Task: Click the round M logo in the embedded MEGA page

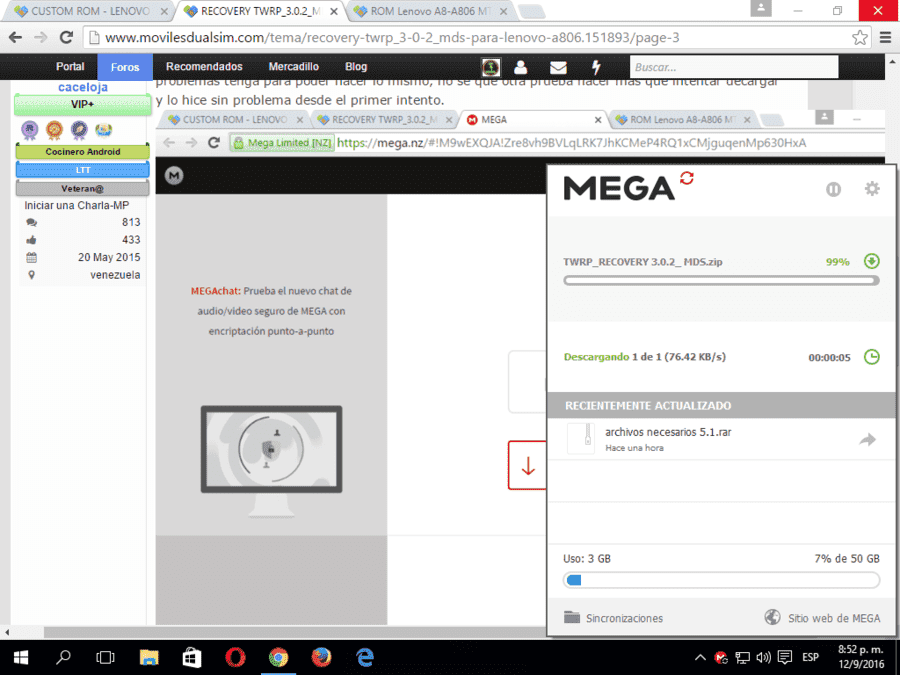Action: tap(174, 176)
